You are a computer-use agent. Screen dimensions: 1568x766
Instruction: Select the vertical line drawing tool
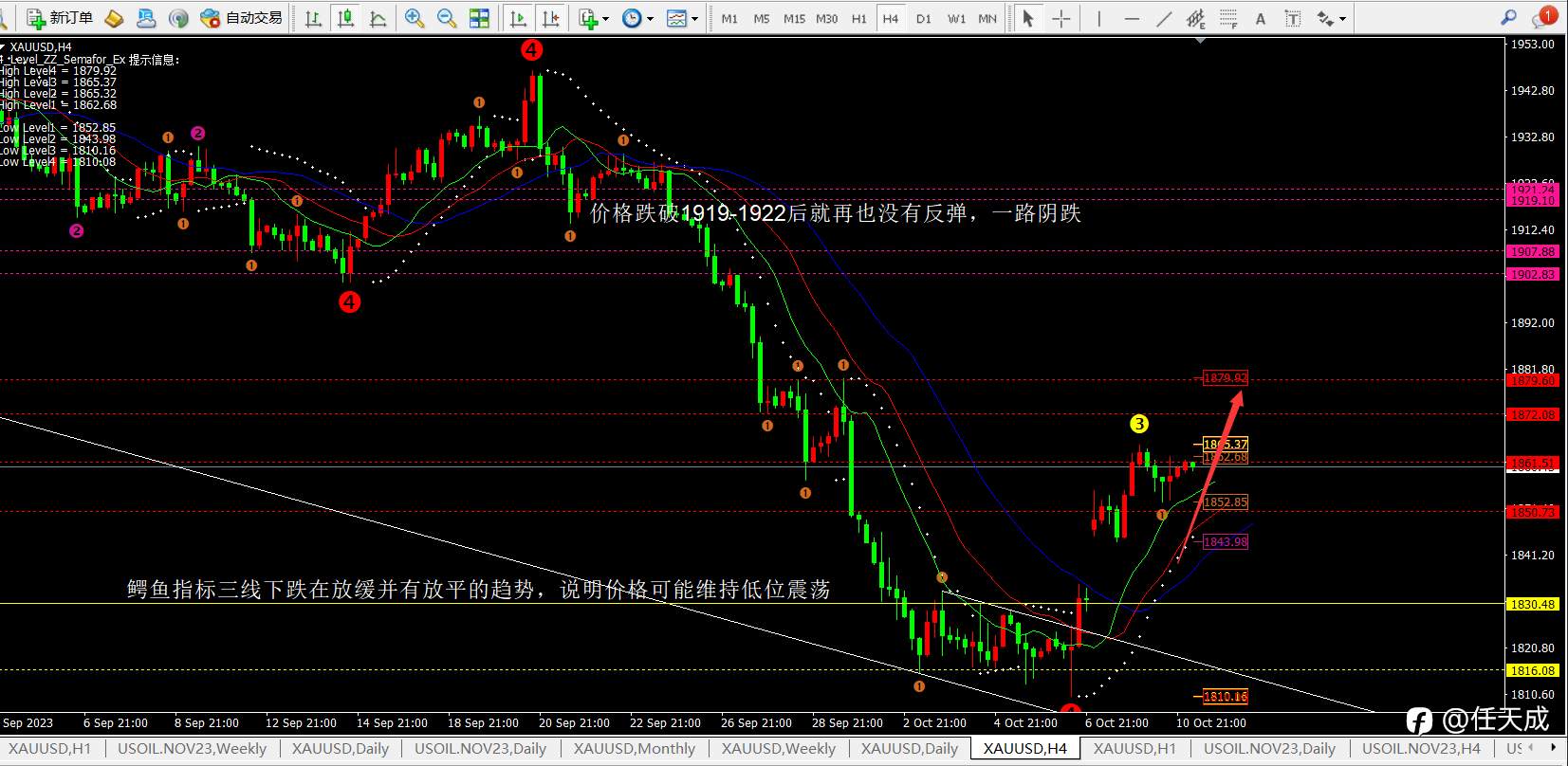coord(1098,18)
